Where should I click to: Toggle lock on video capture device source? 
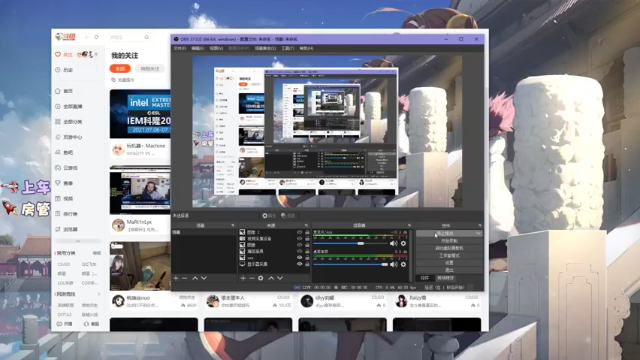point(307,238)
